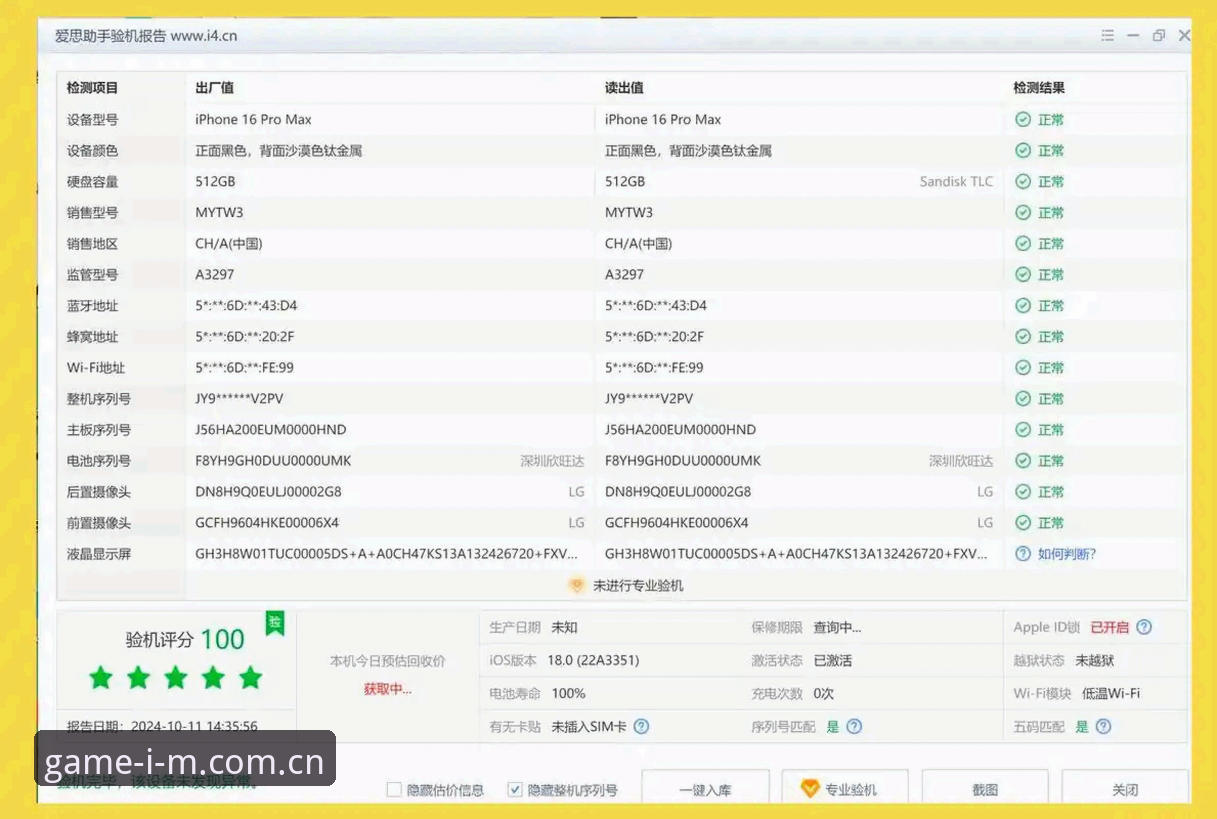Click the 充电次数 0次 value
The height and width of the screenshot is (819, 1217).
(x=824, y=693)
